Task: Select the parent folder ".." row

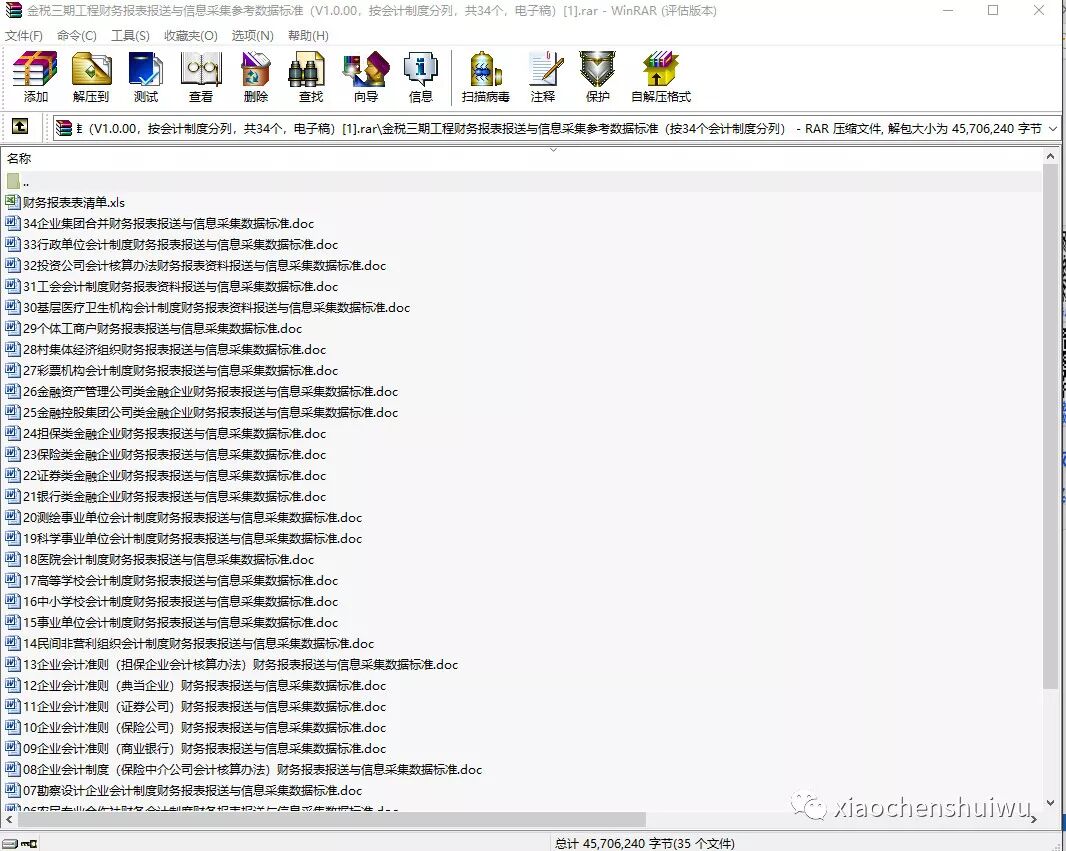Action: click(x=521, y=181)
